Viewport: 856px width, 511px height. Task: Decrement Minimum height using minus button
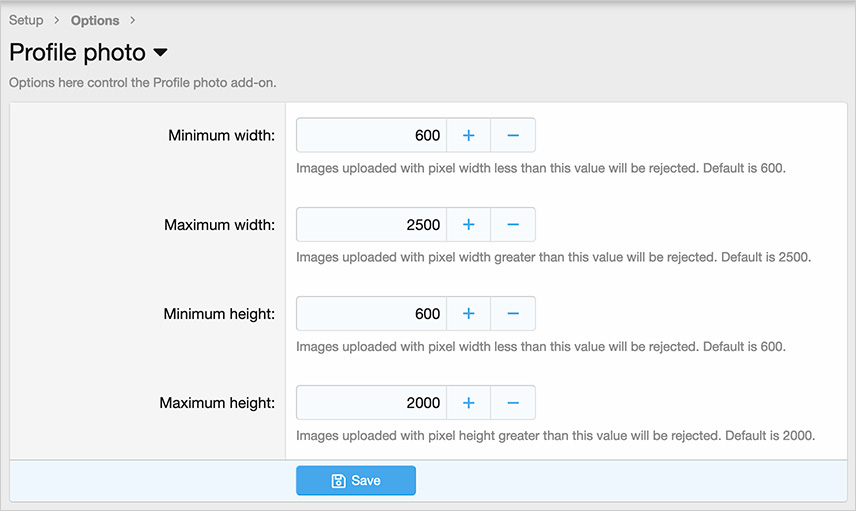[513, 314]
